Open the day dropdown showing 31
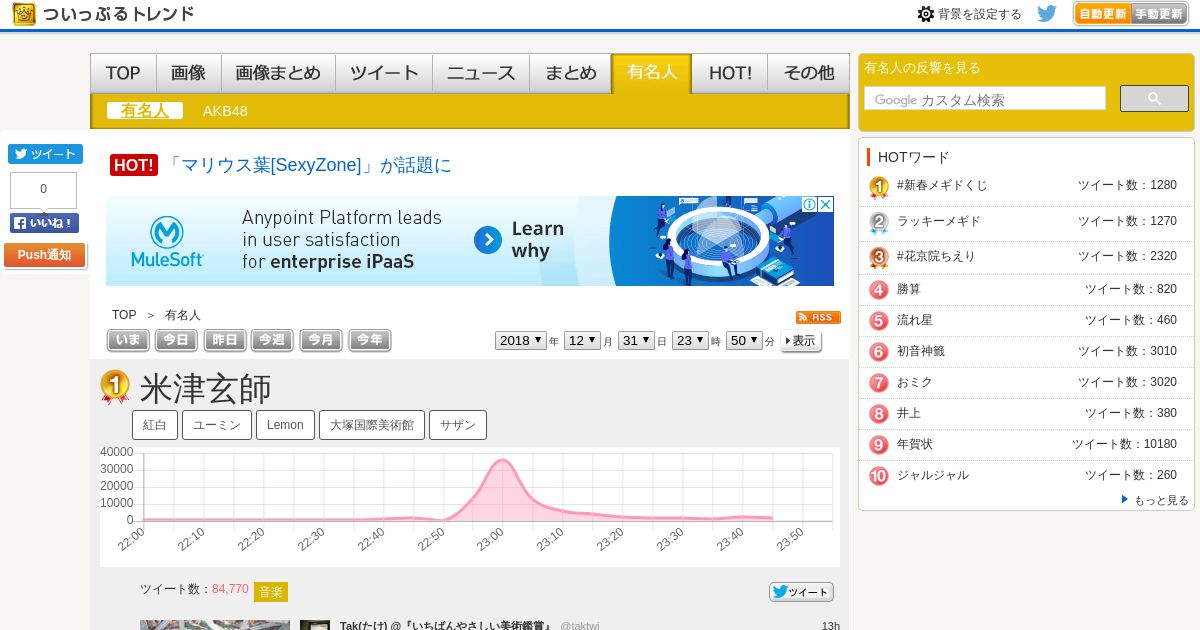The image size is (1200, 630). (x=636, y=340)
